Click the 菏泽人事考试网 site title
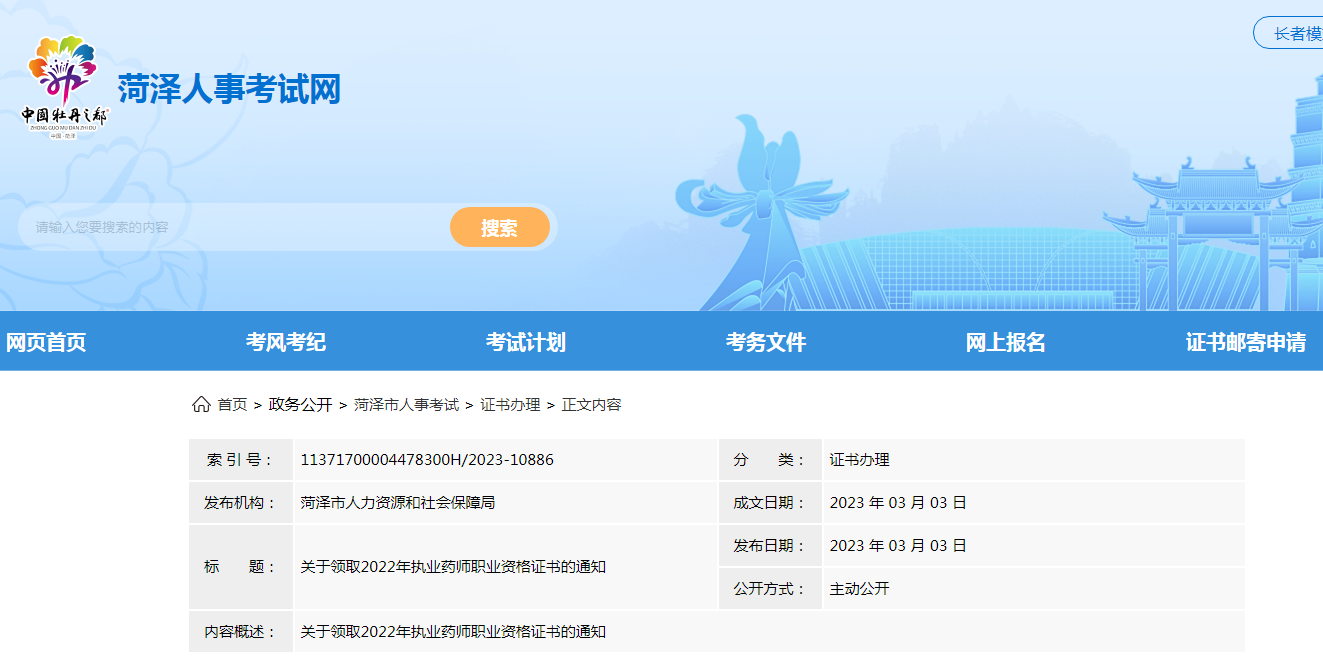Viewport: 1323px width, 658px height. pos(229,90)
